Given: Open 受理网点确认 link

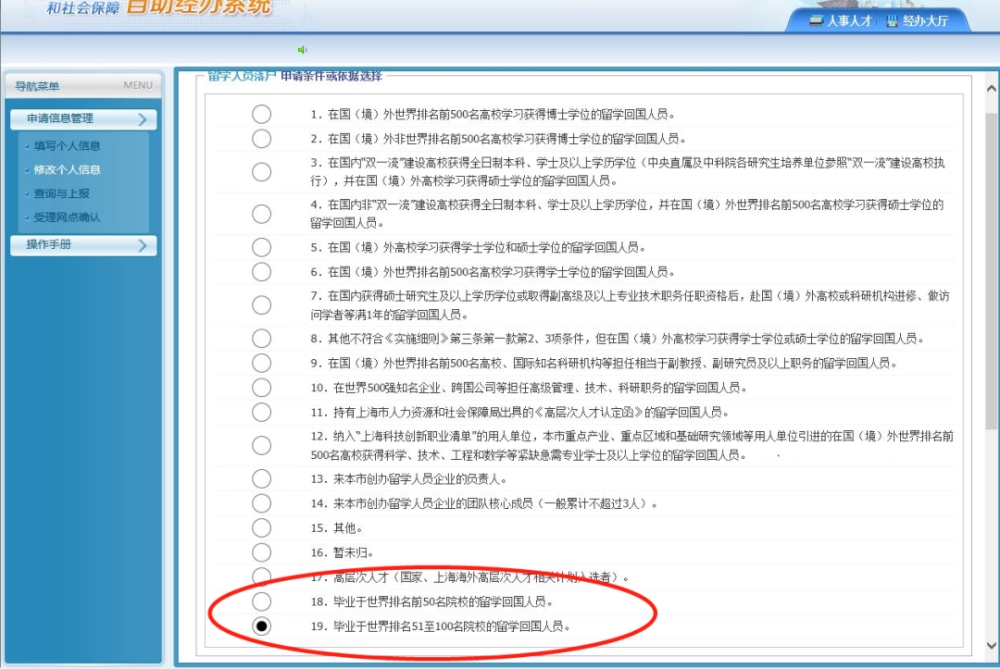Looking at the screenshot, I should tap(67, 217).
